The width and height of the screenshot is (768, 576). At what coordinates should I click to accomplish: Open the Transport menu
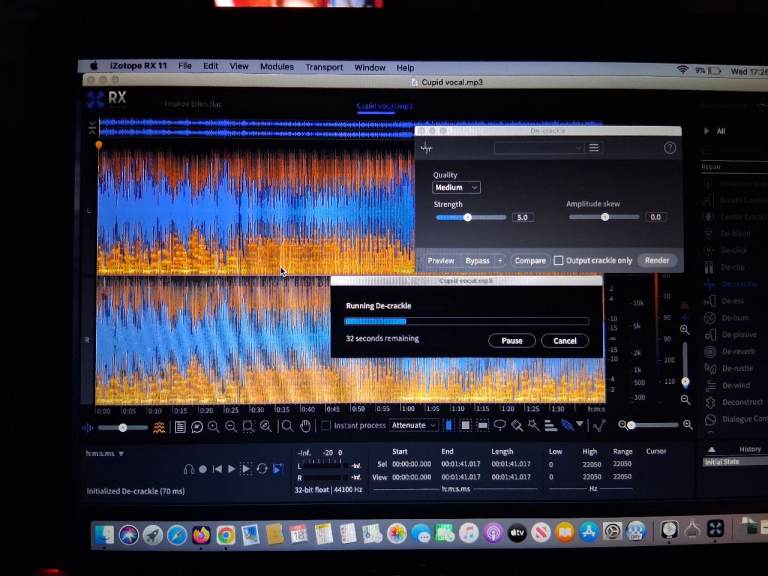(x=324, y=67)
